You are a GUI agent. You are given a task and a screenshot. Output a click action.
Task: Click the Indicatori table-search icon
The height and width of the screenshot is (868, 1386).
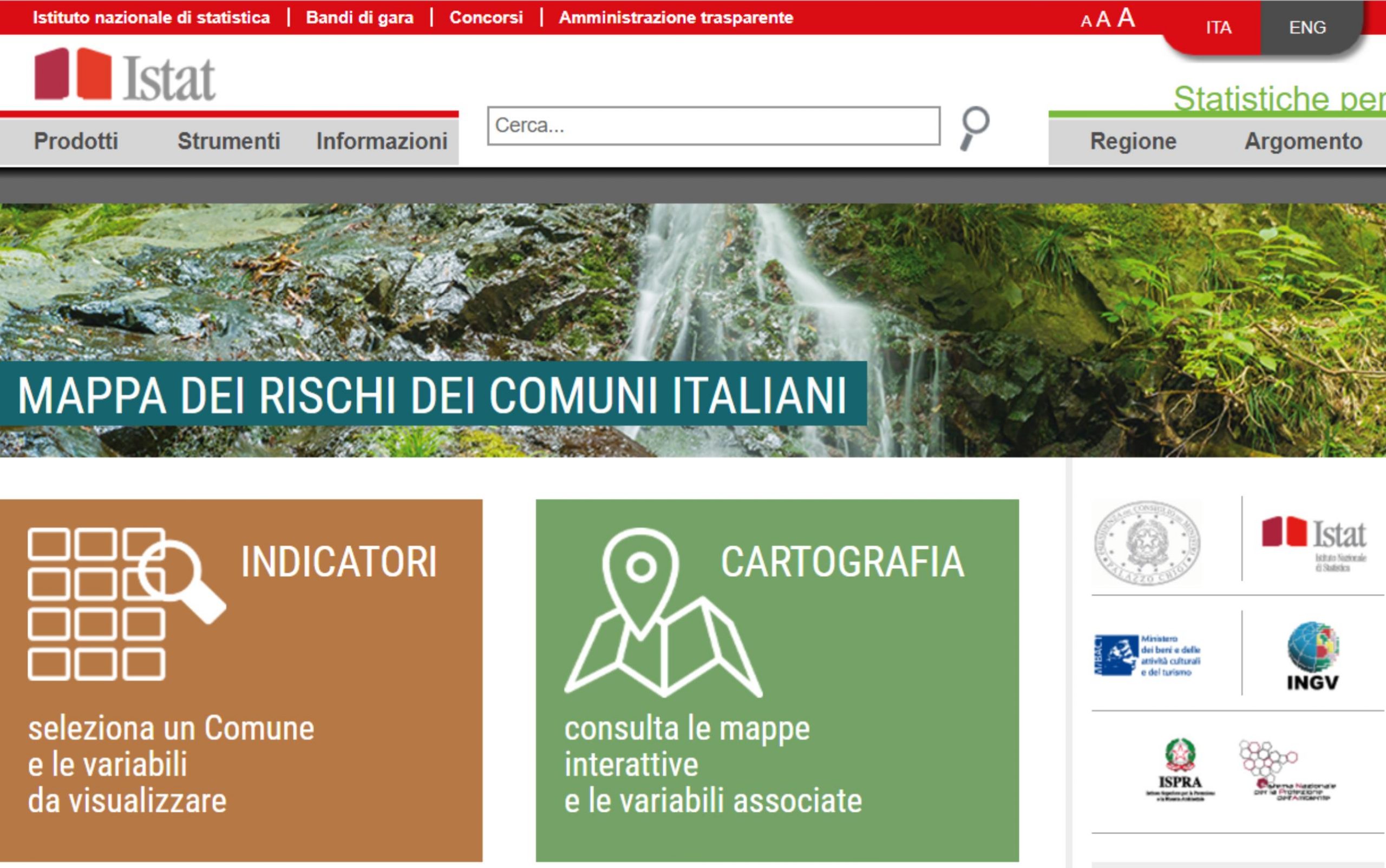[x=126, y=603]
